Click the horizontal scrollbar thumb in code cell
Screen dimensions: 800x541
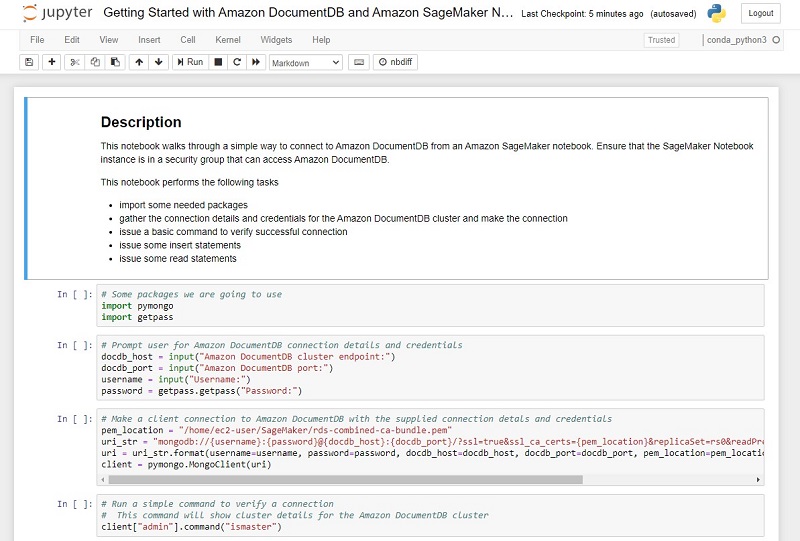345,480
